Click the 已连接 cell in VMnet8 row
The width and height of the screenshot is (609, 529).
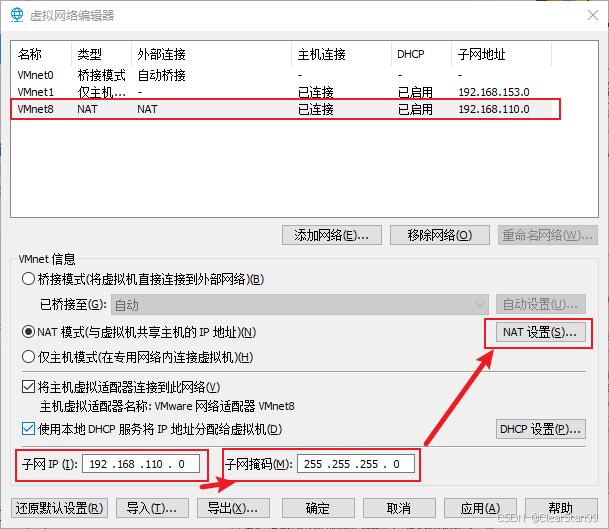point(316,109)
